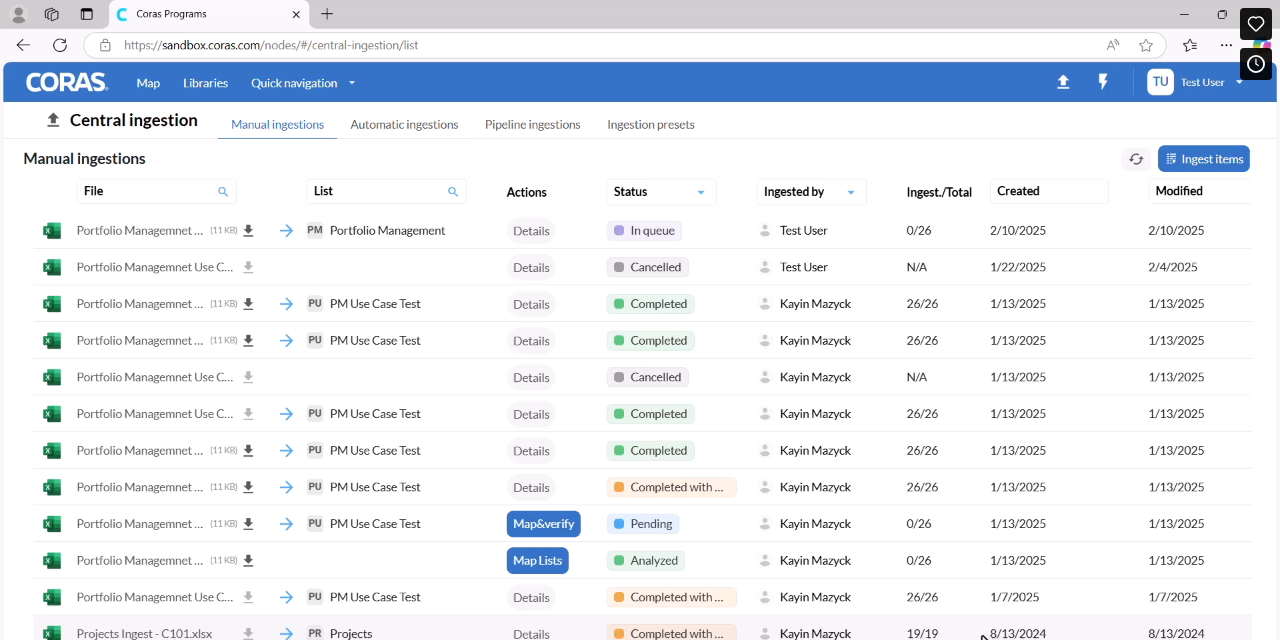
Task: Click the search icon in the List filter
Action: 453,191
